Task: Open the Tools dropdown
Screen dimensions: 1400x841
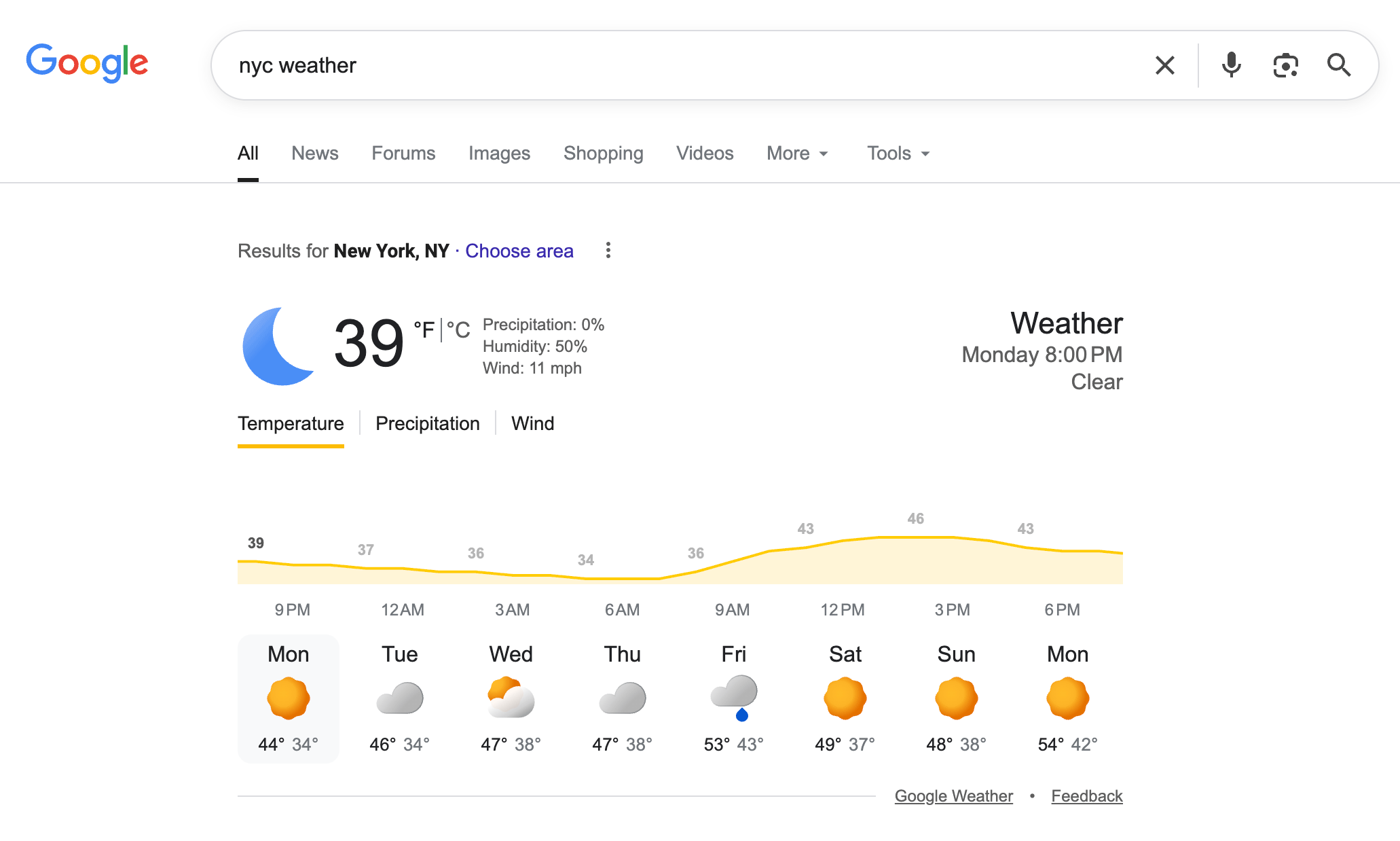Action: (x=897, y=153)
